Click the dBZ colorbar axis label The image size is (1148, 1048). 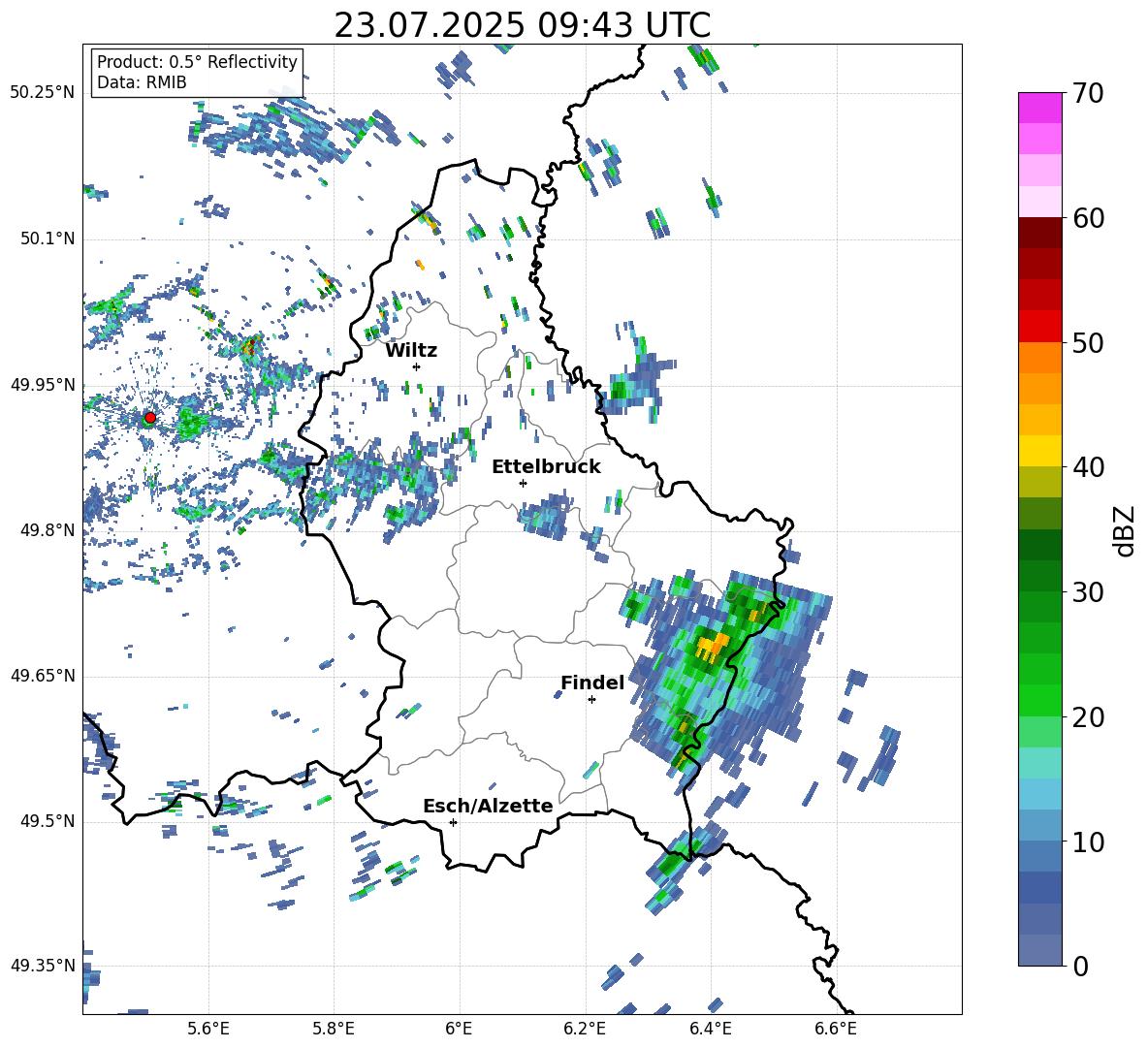(1126, 530)
